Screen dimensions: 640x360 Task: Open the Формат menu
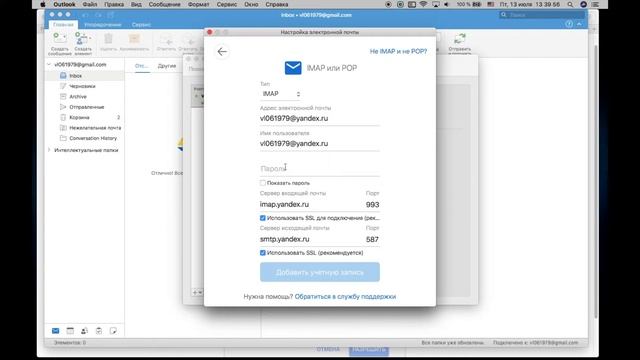click(x=198, y=4)
